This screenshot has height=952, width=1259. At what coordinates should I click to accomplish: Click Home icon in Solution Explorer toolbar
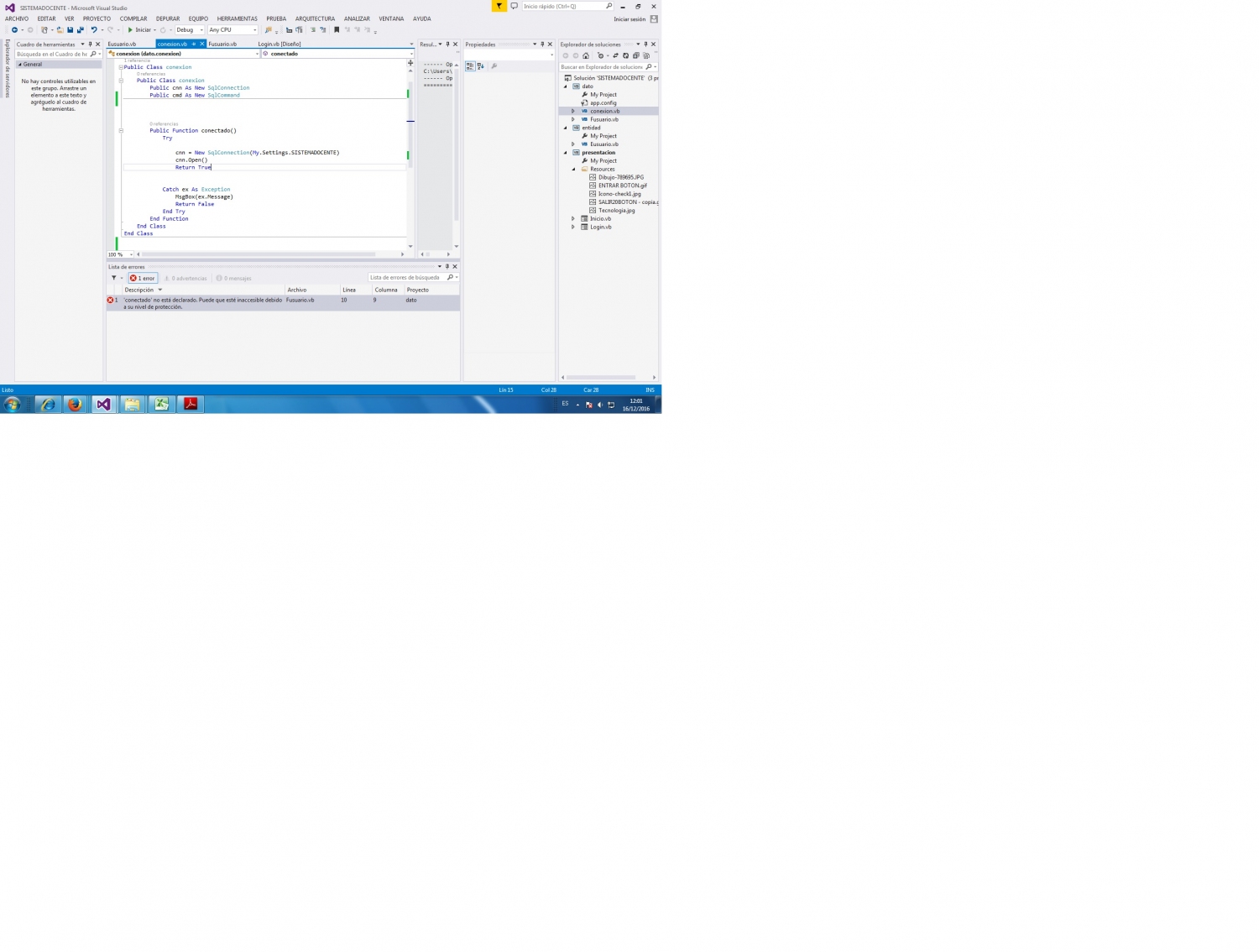586,55
